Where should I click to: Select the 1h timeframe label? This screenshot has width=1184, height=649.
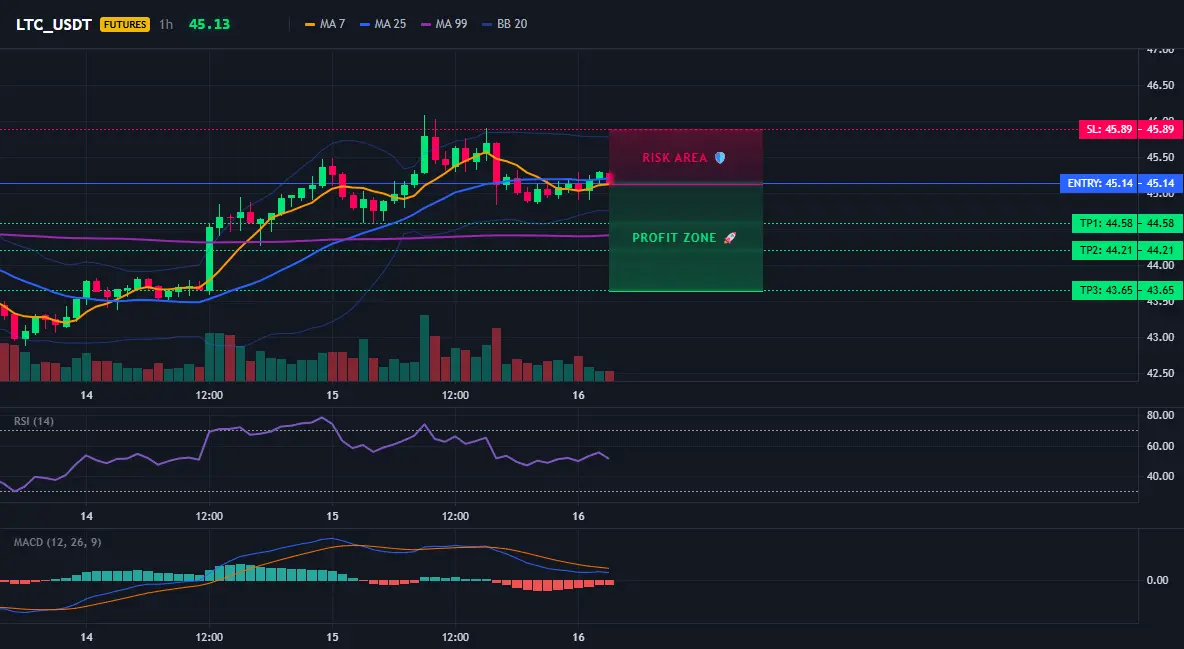coord(165,24)
